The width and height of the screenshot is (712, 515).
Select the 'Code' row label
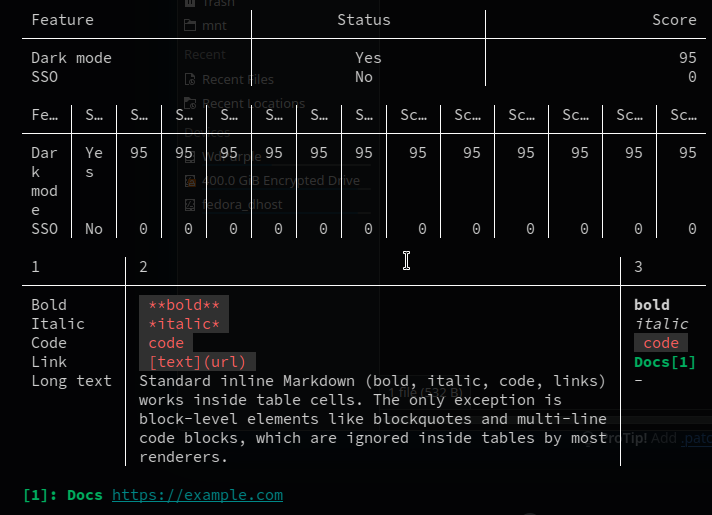click(x=49, y=343)
